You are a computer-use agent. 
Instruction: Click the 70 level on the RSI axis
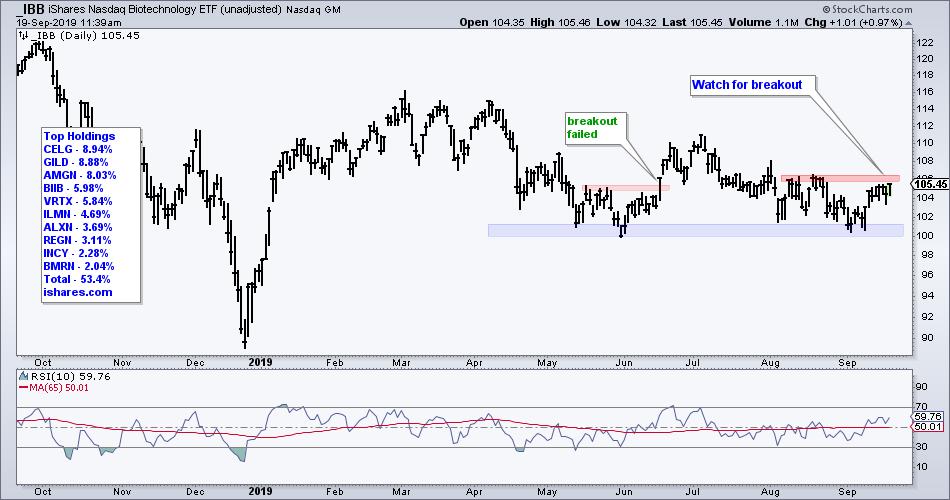pyautogui.click(x=922, y=407)
